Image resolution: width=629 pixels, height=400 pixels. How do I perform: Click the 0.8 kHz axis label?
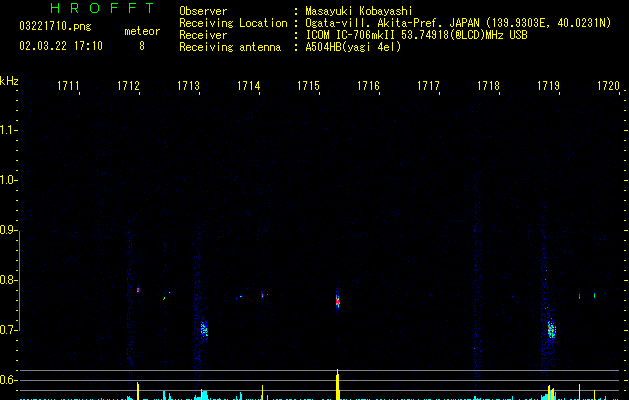pyautogui.click(x=8, y=280)
